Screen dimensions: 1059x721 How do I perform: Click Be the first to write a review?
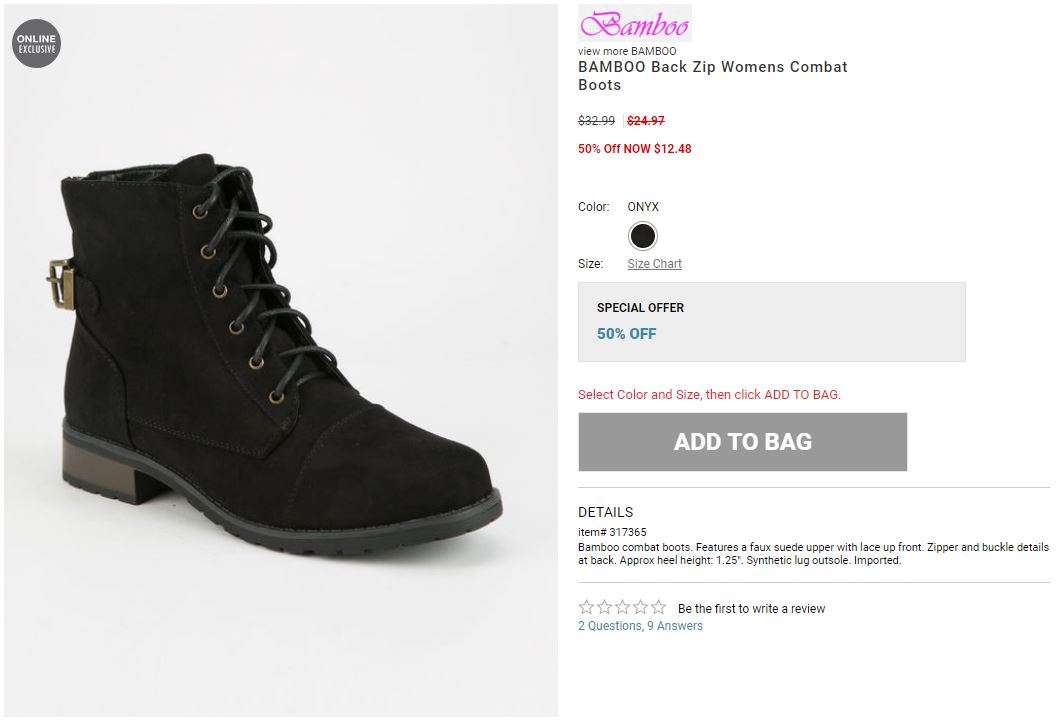[751, 608]
